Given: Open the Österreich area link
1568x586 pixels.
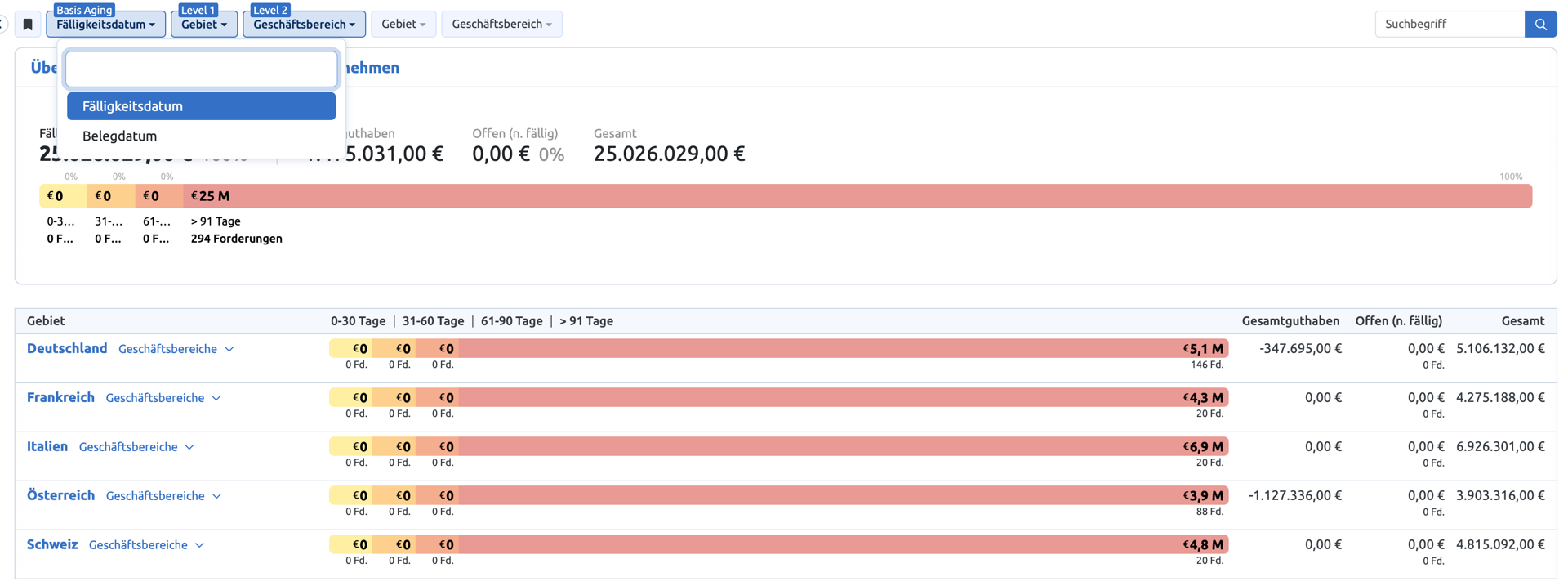Looking at the screenshot, I should [x=60, y=495].
